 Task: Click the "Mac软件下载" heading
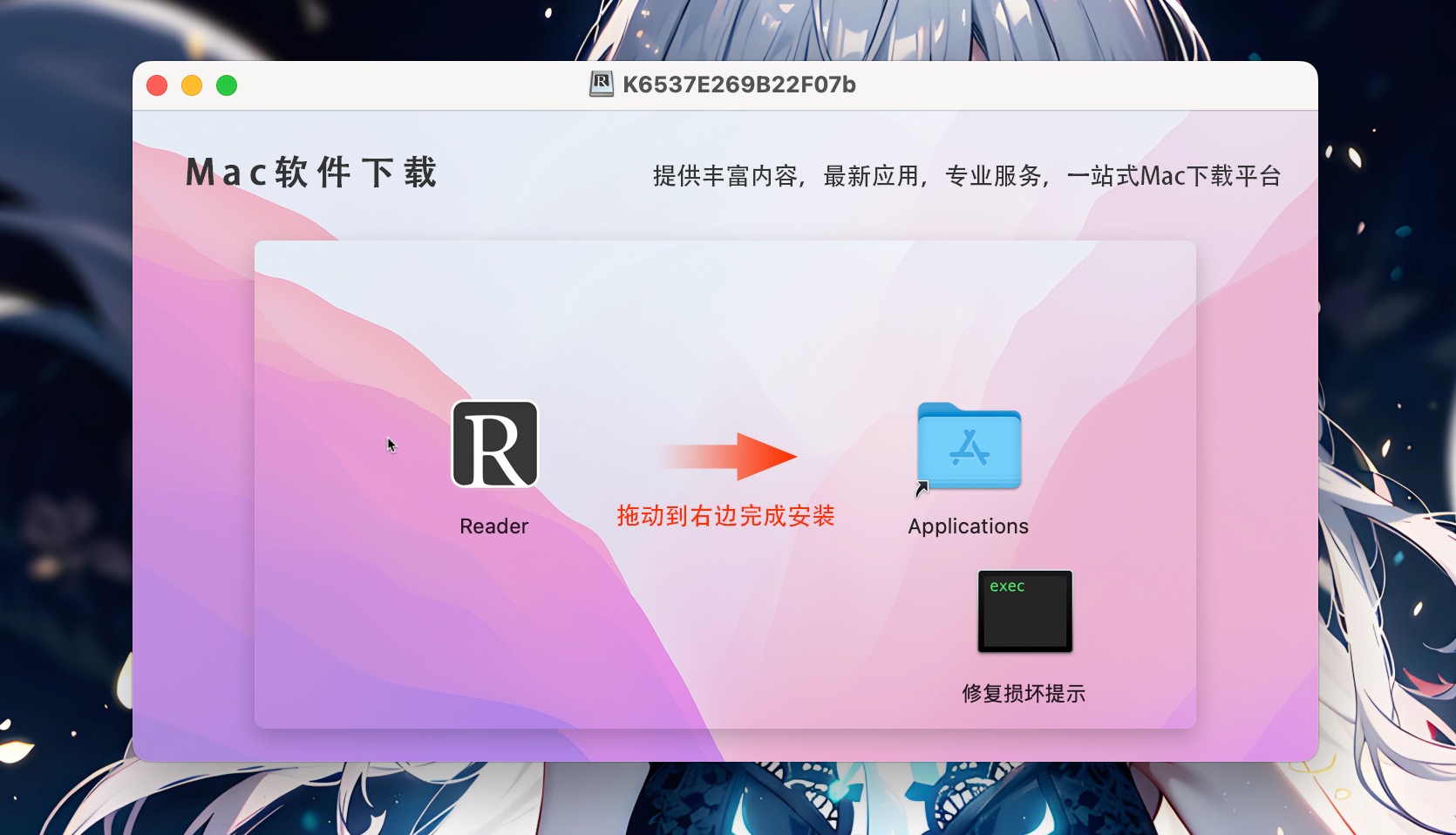pyautogui.click(x=311, y=173)
